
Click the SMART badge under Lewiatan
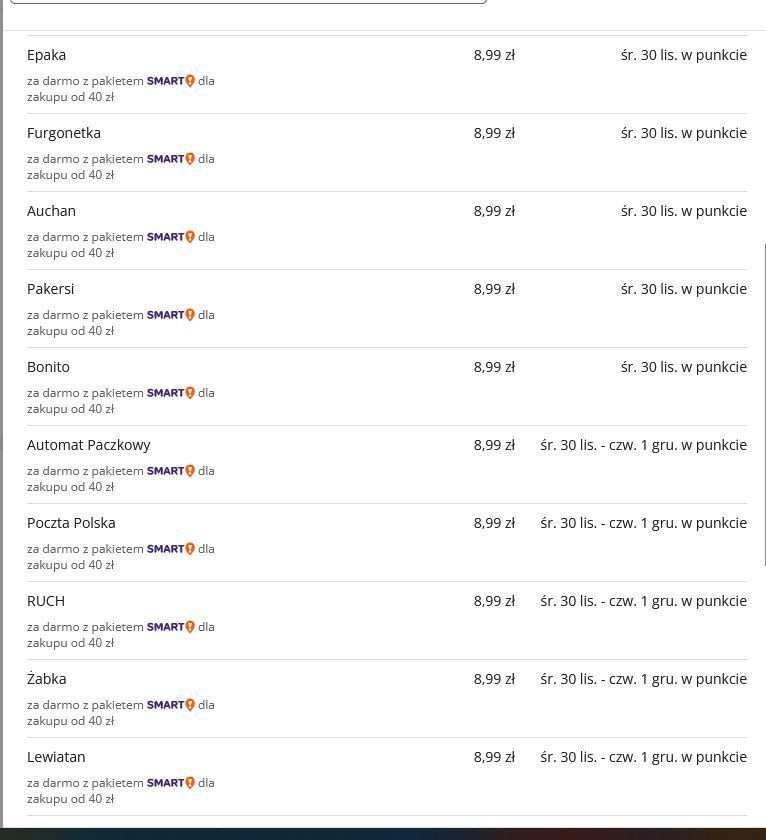[170, 783]
